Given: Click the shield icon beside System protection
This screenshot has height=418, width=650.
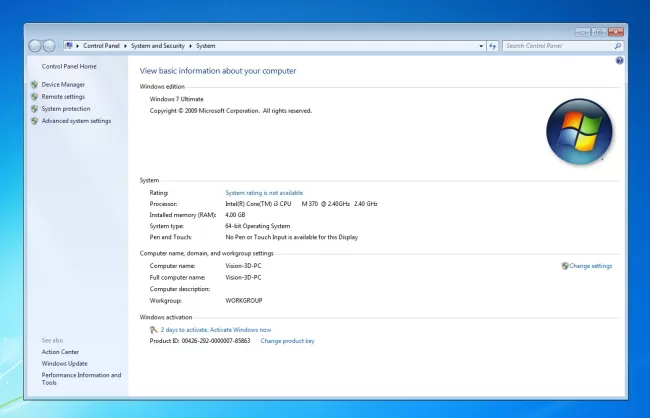Looking at the screenshot, I should 34,109.
